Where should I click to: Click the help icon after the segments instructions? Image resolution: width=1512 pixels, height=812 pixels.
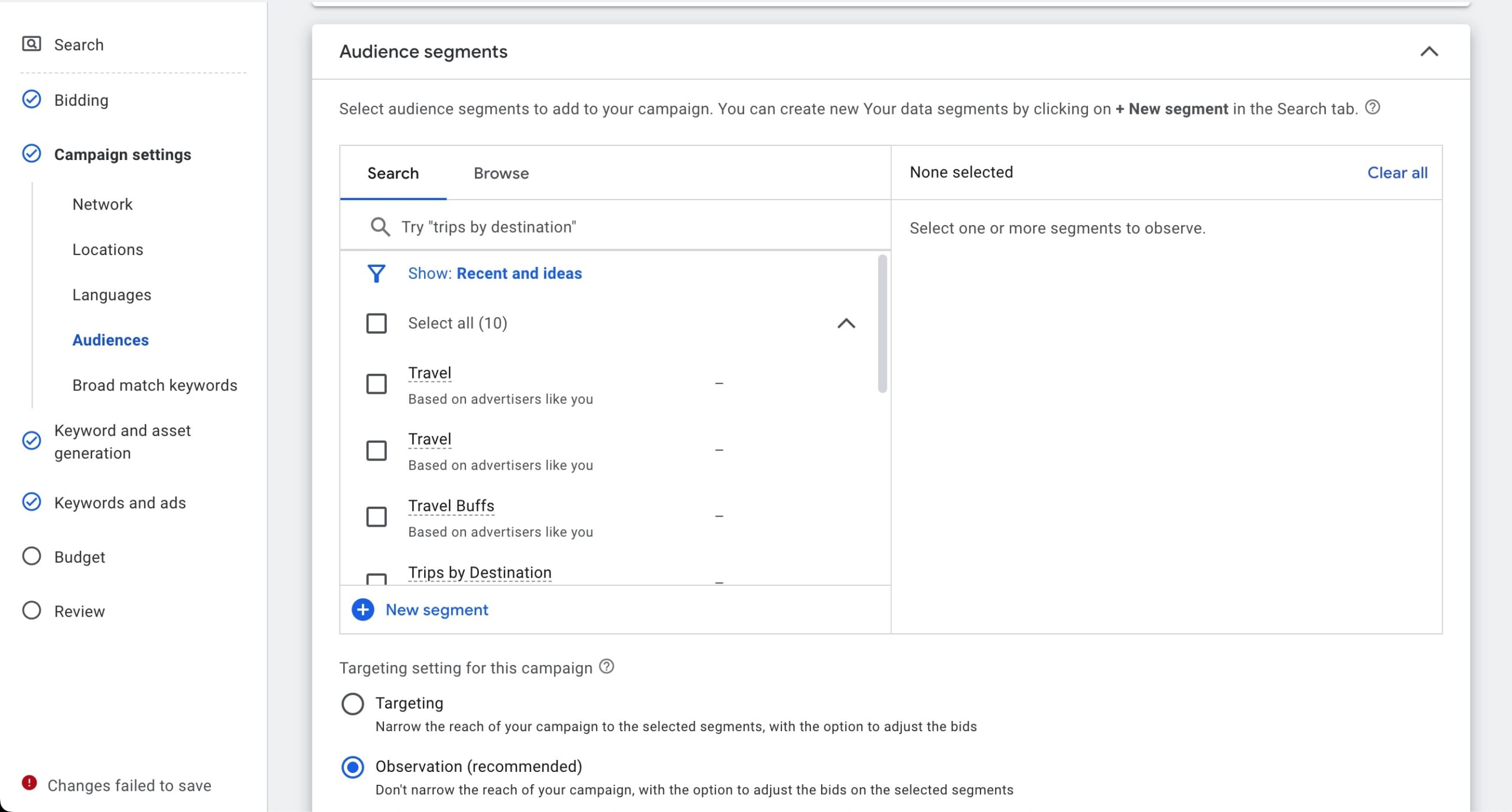pos(1373,108)
